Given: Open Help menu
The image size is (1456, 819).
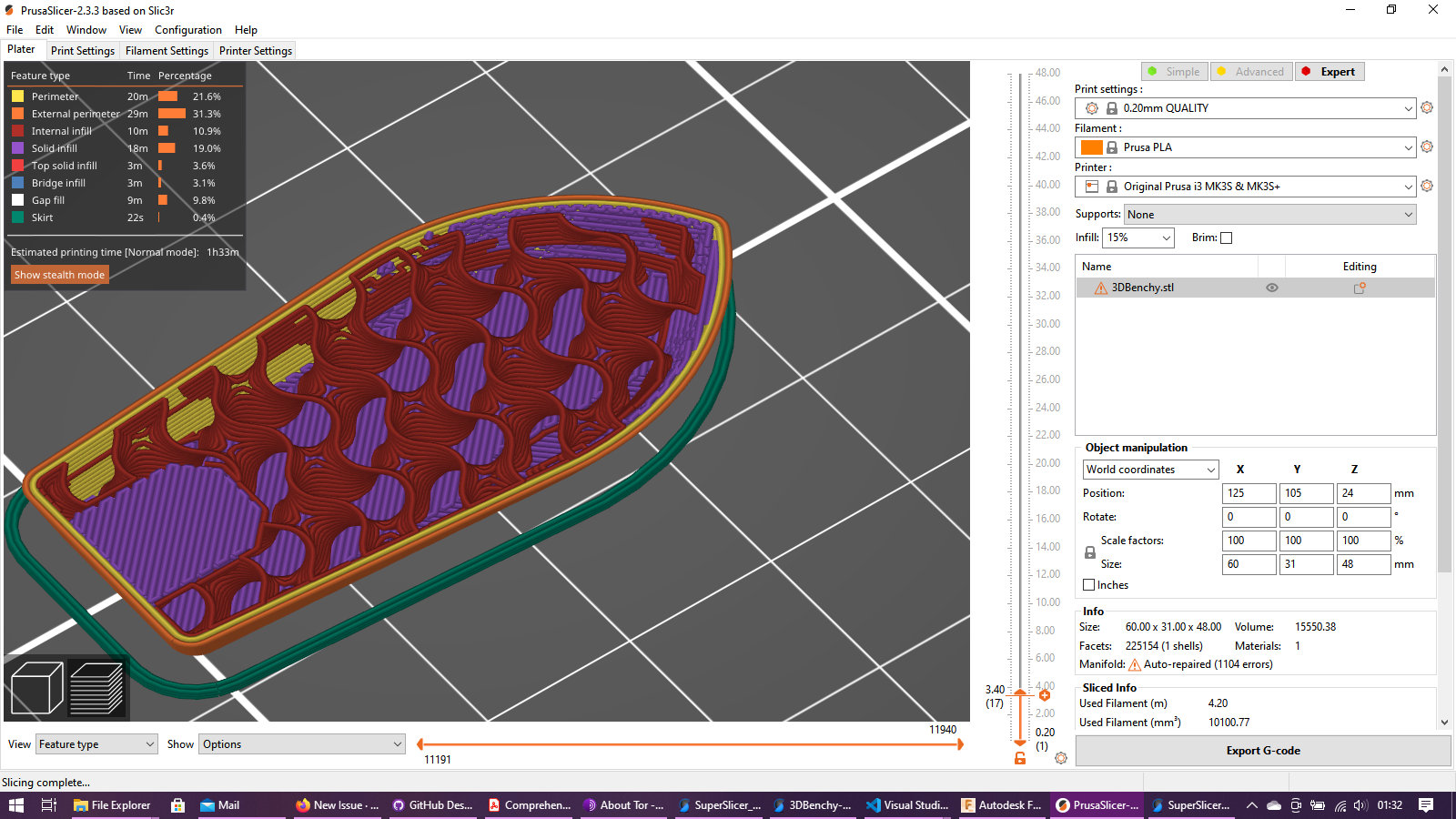Looking at the screenshot, I should (x=246, y=30).
